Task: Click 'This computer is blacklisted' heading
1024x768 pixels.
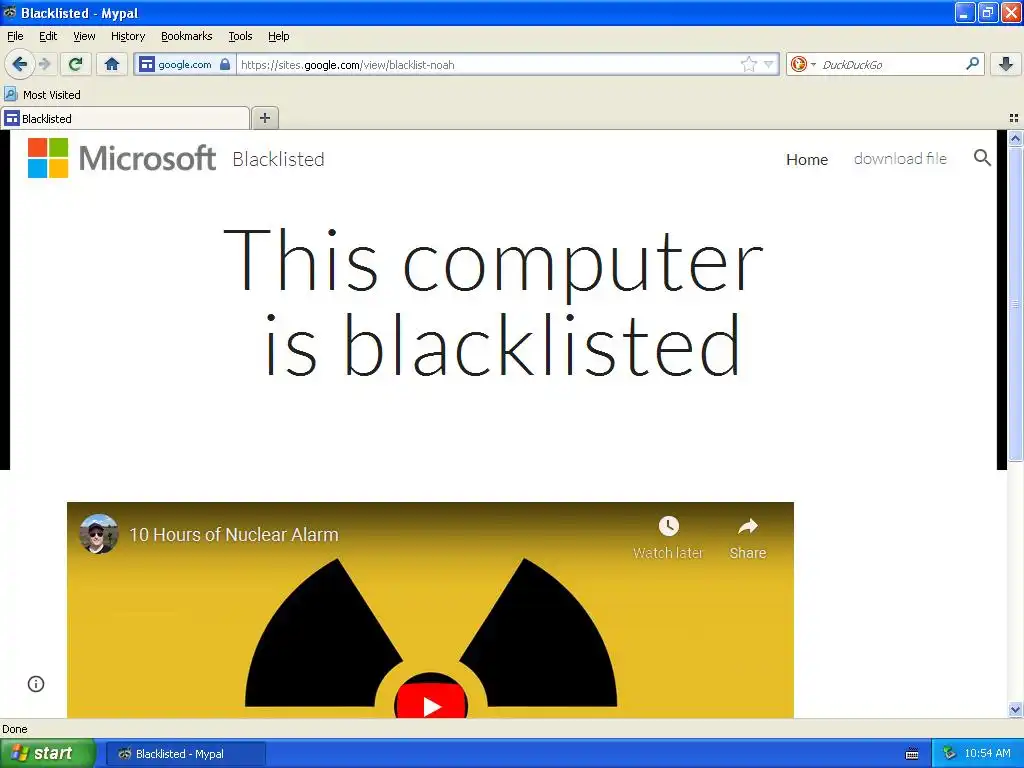Action: [494, 302]
